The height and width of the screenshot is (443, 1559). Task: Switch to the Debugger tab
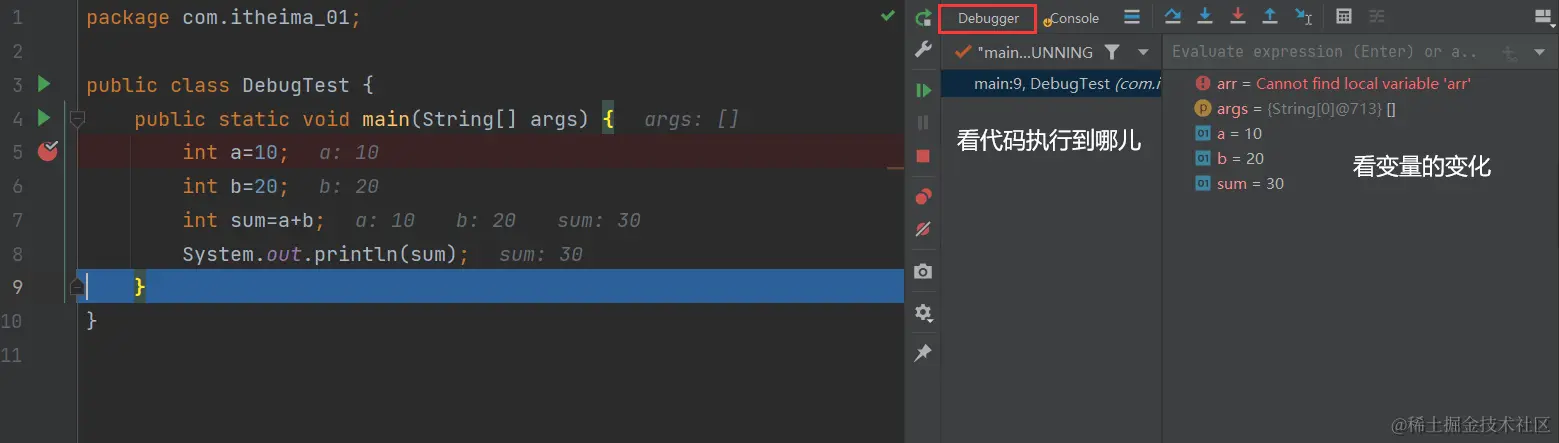point(988,18)
